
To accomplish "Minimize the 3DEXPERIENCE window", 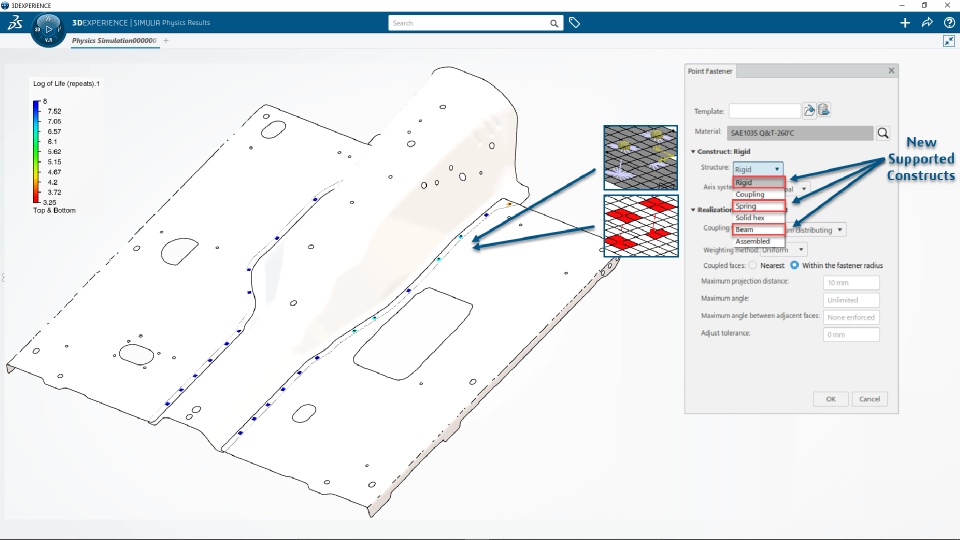I will point(902,5).
